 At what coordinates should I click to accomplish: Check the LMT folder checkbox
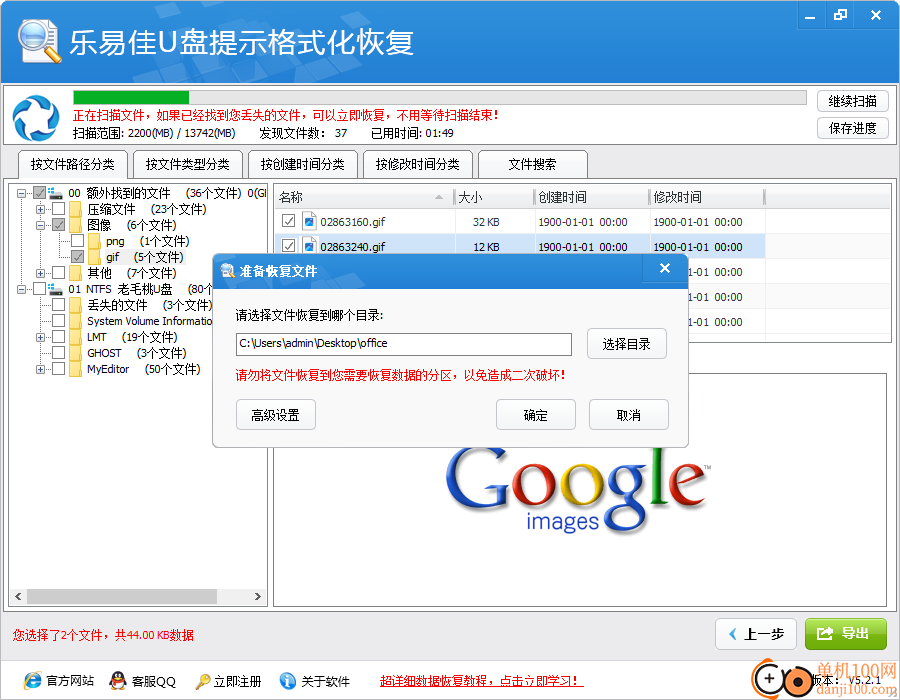pyautogui.click(x=59, y=337)
